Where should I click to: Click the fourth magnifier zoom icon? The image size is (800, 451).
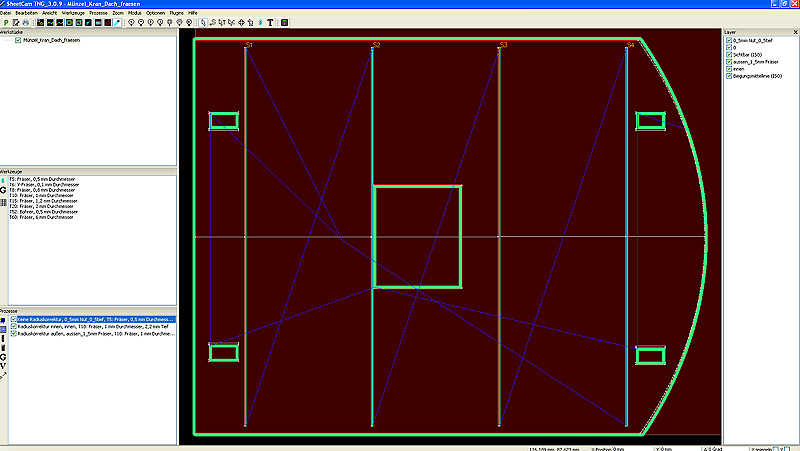(160, 22)
